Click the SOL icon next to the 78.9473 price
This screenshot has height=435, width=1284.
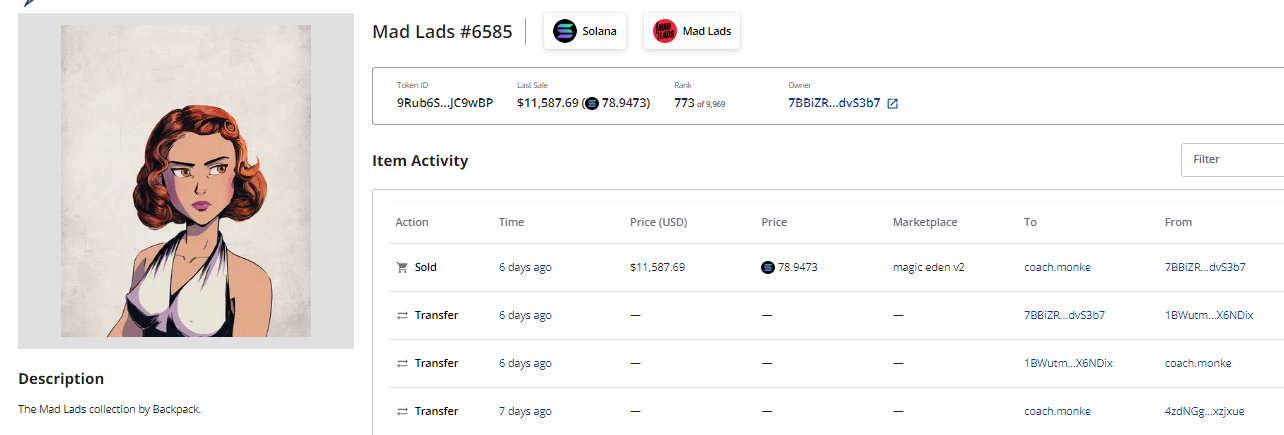(768, 267)
